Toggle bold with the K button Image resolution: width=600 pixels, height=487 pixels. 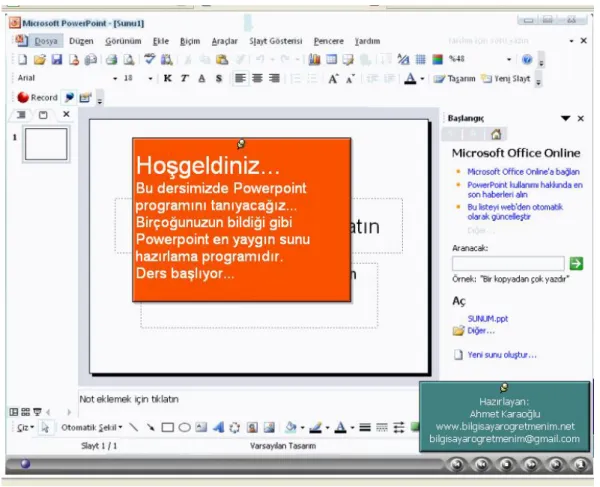click(x=167, y=78)
